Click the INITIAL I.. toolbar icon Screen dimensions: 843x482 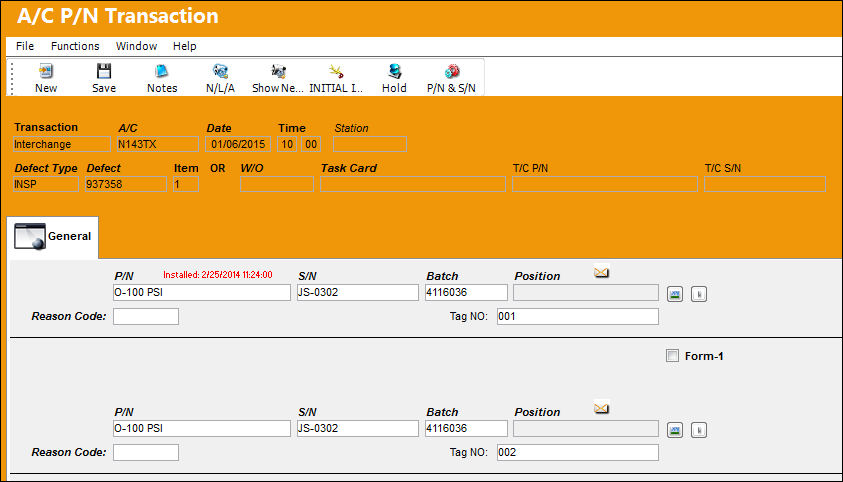point(336,71)
